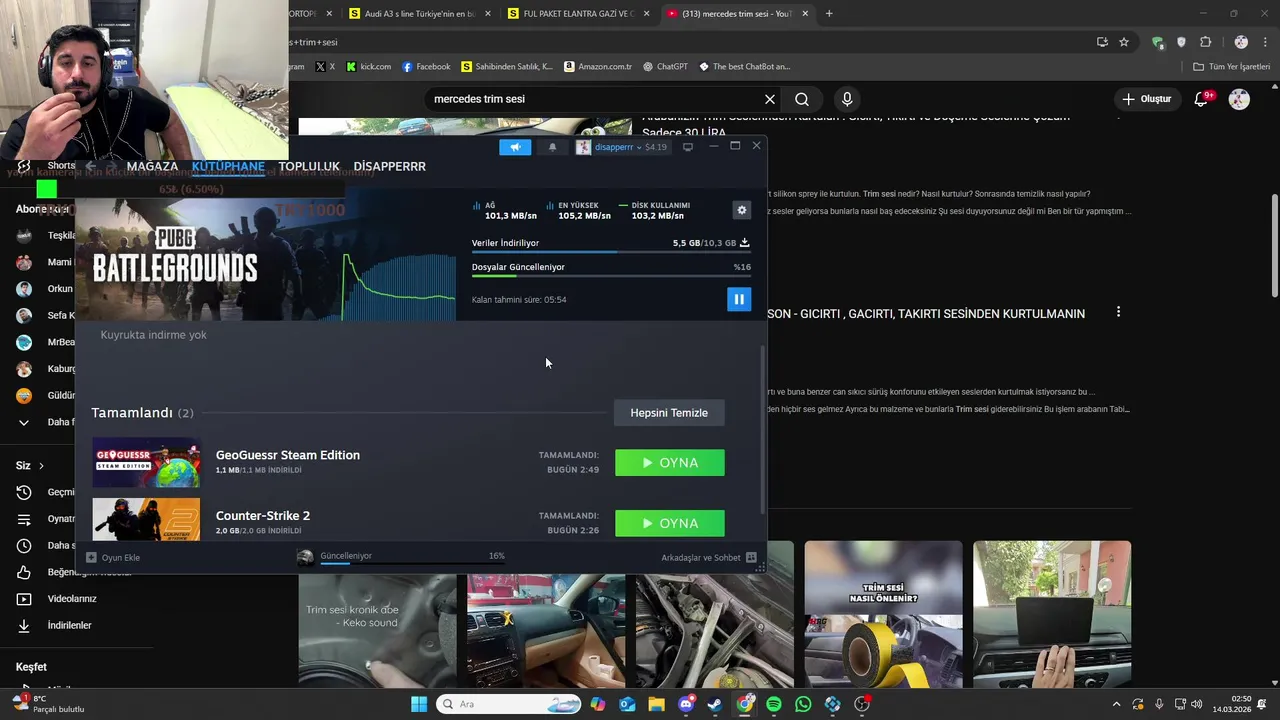Click Steam announcements megaphone icon

coord(515,147)
